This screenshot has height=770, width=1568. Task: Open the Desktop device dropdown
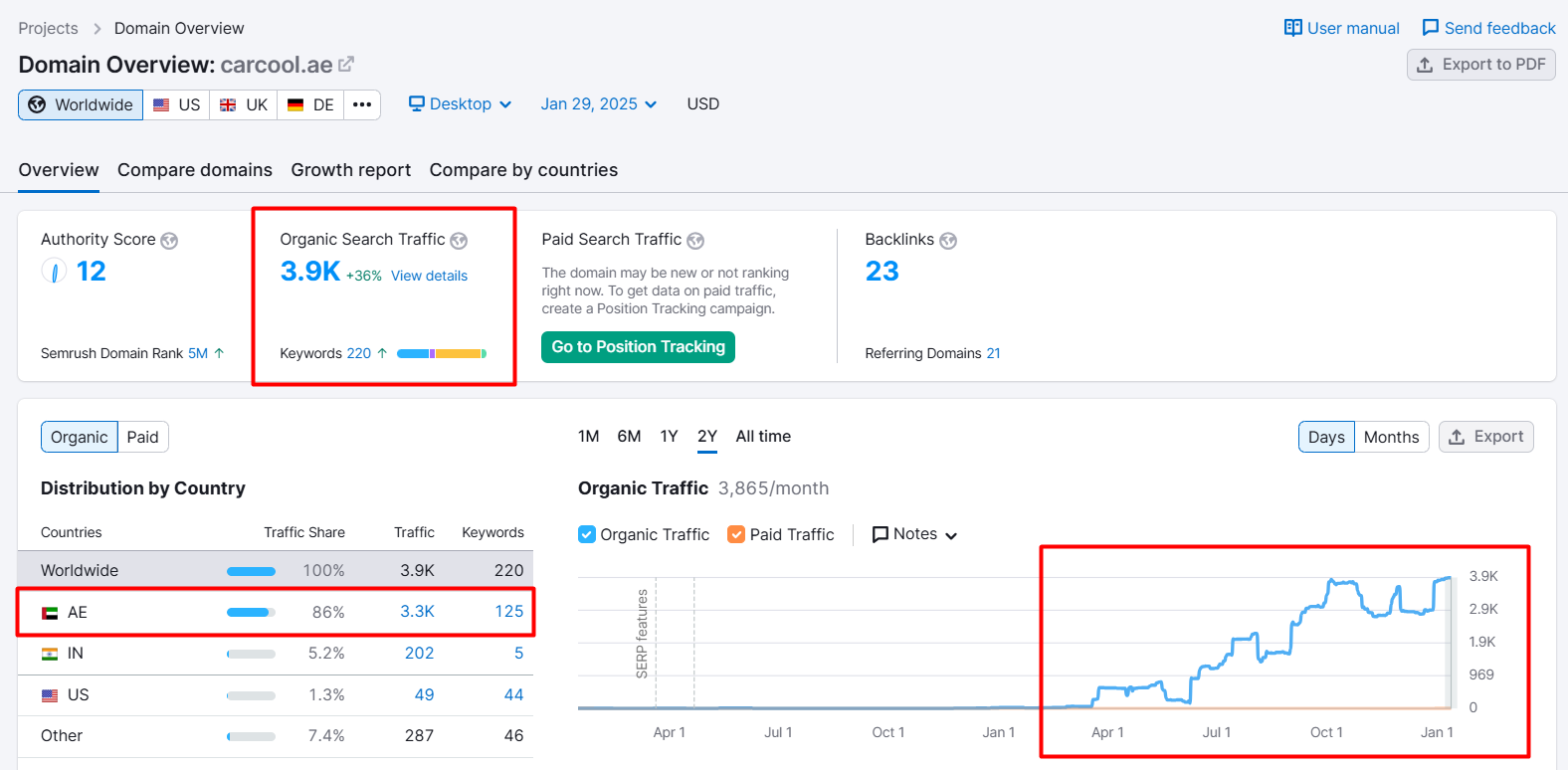coord(461,104)
